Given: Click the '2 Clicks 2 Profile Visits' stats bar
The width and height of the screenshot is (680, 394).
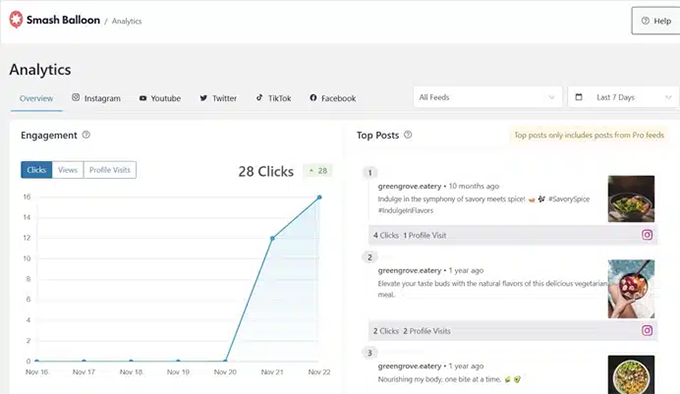Looking at the screenshot, I should point(513,331).
